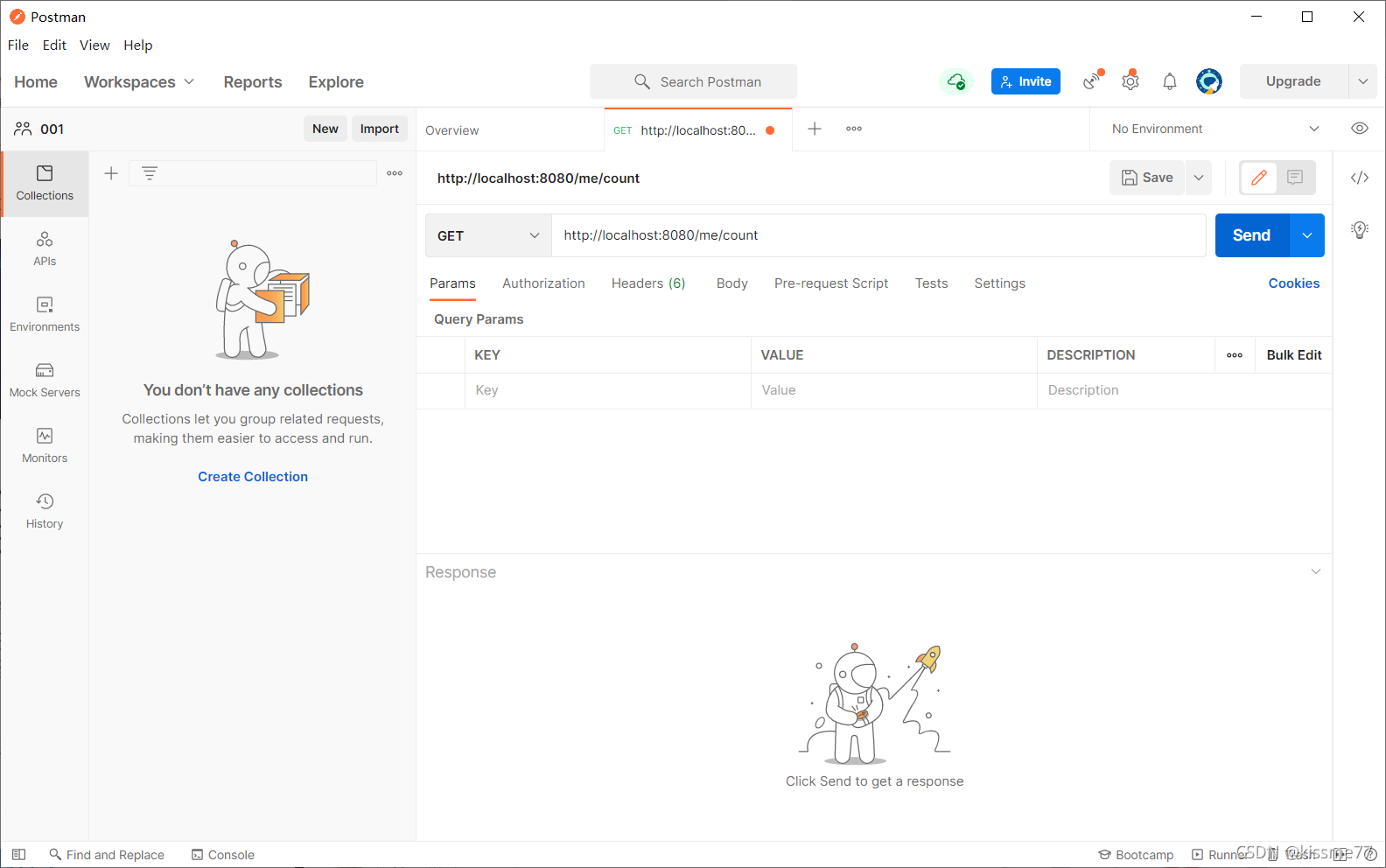Open the HTTP method GET dropdown
The image size is (1386, 868).
488,235
